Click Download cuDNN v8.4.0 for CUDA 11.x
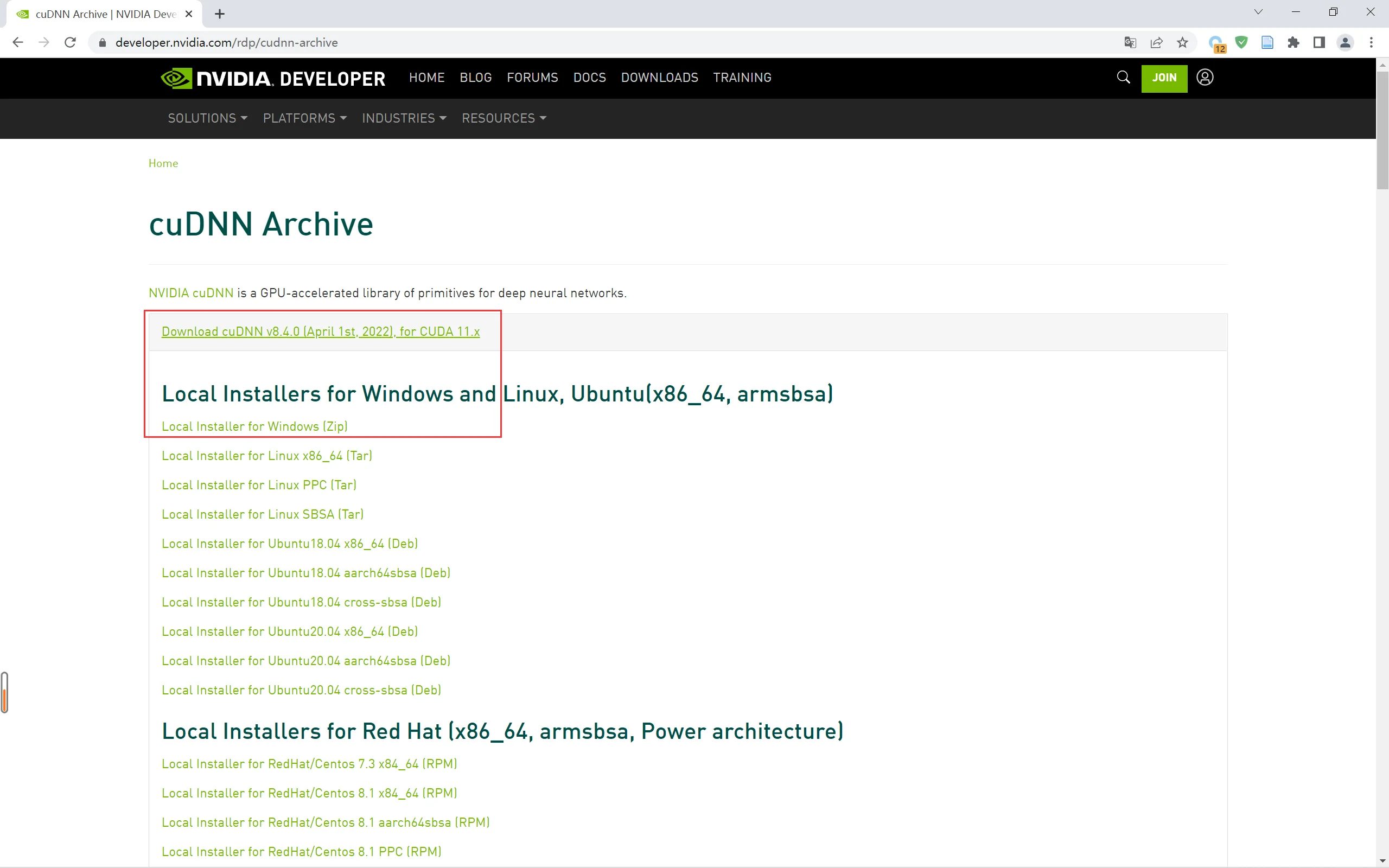This screenshot has height=868, width=1389. click(x=320, y=332)
